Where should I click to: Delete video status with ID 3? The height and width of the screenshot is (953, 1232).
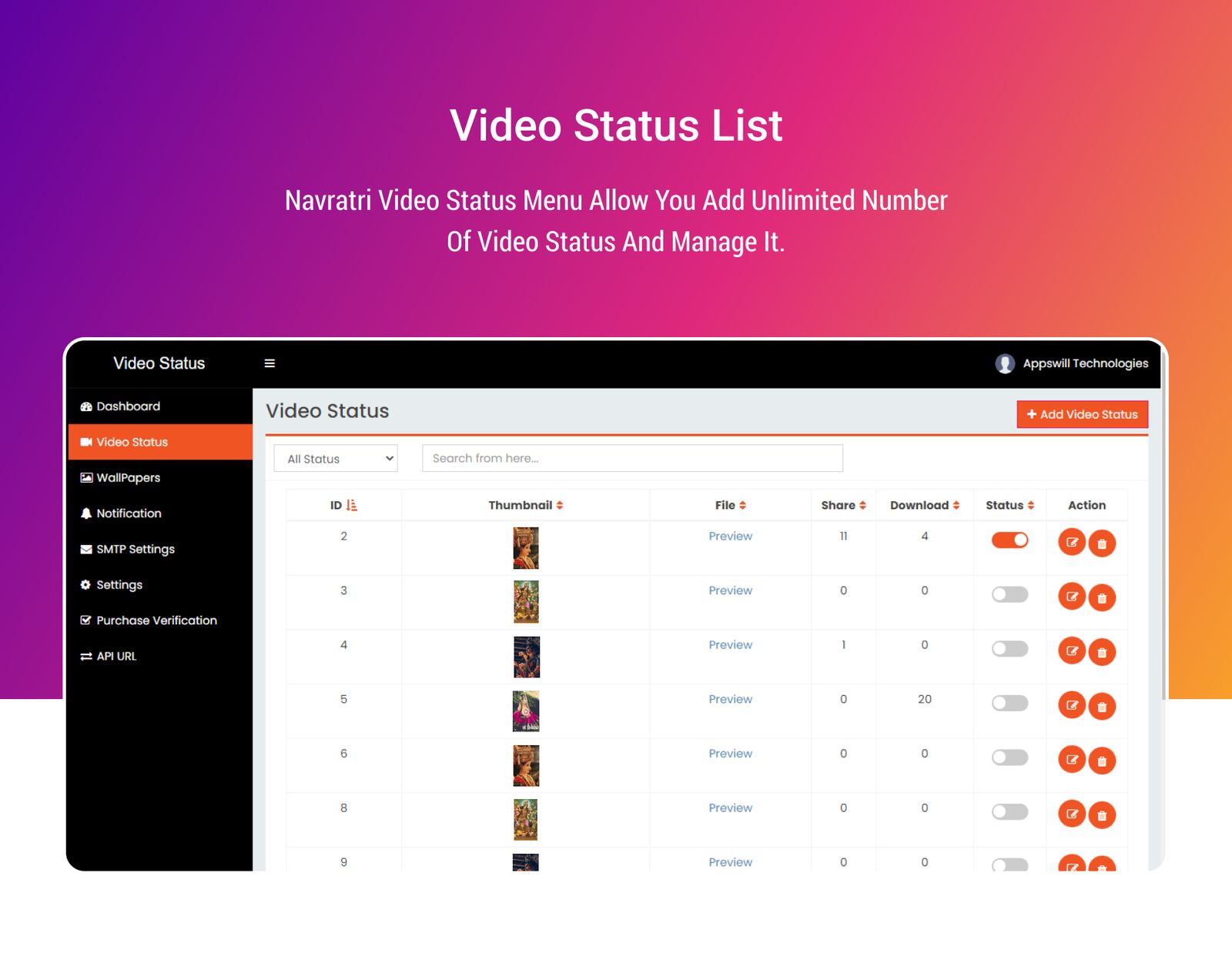1102,597
